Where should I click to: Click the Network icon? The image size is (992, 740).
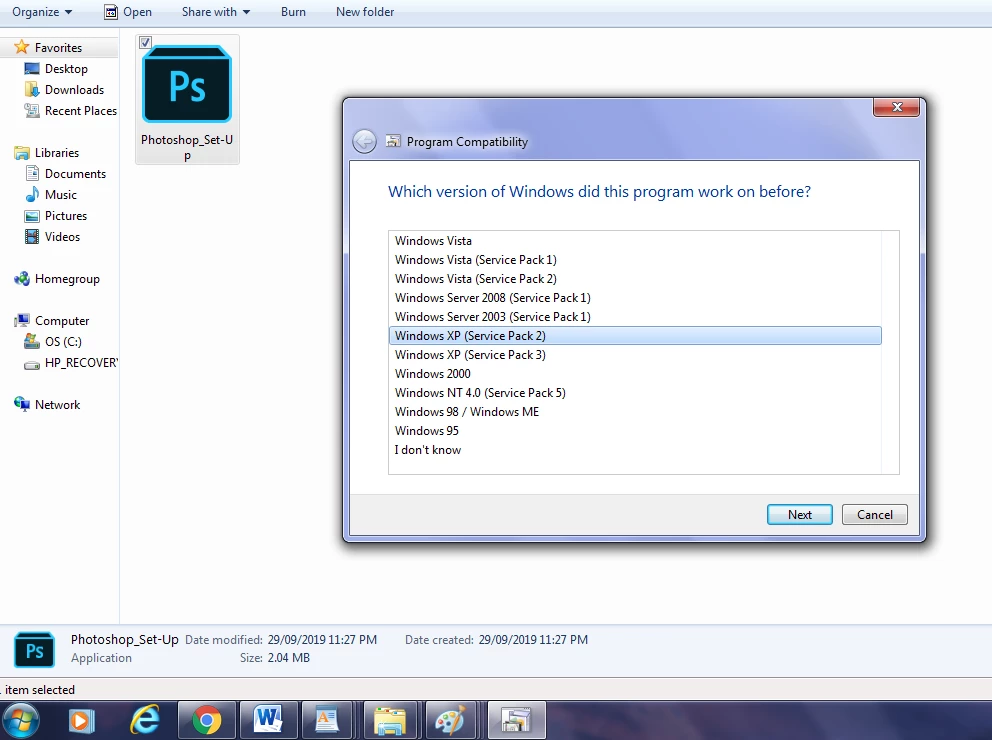pyautogui.click(x=22, y=405)
